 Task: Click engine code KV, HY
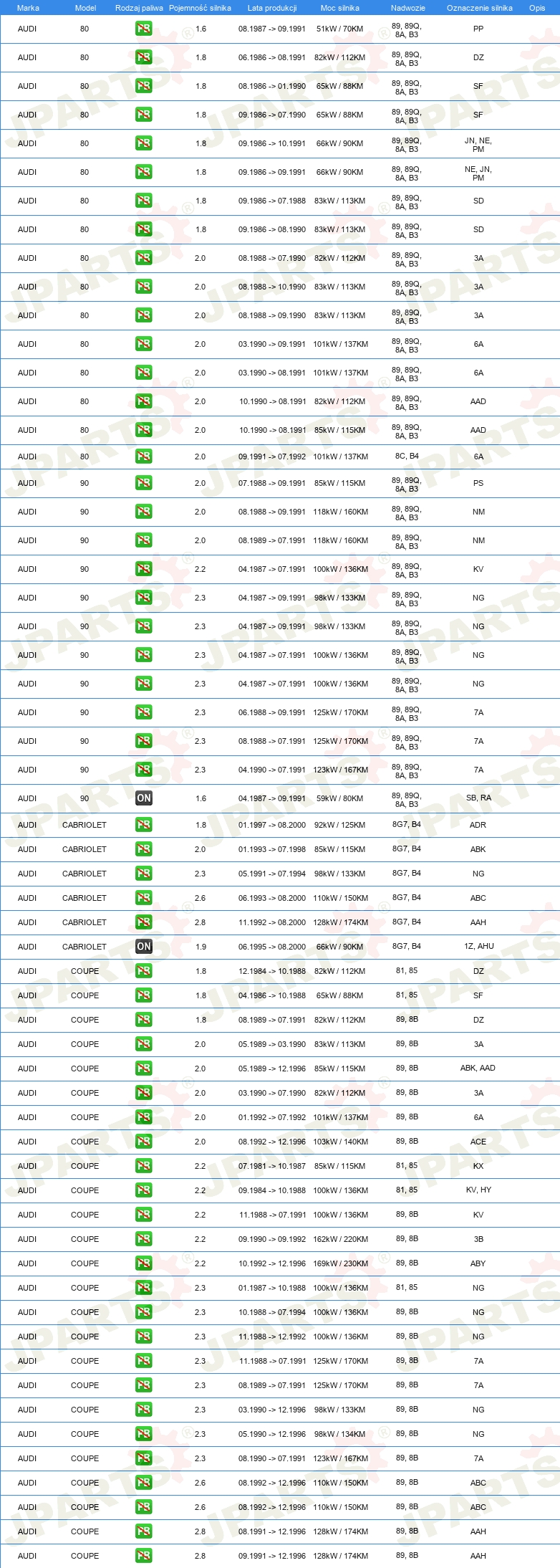point(478,1190)
